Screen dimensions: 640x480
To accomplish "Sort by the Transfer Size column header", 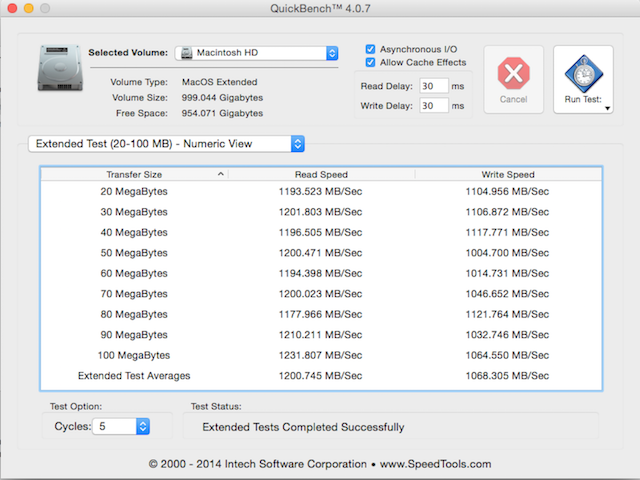I will coord(134,175).
